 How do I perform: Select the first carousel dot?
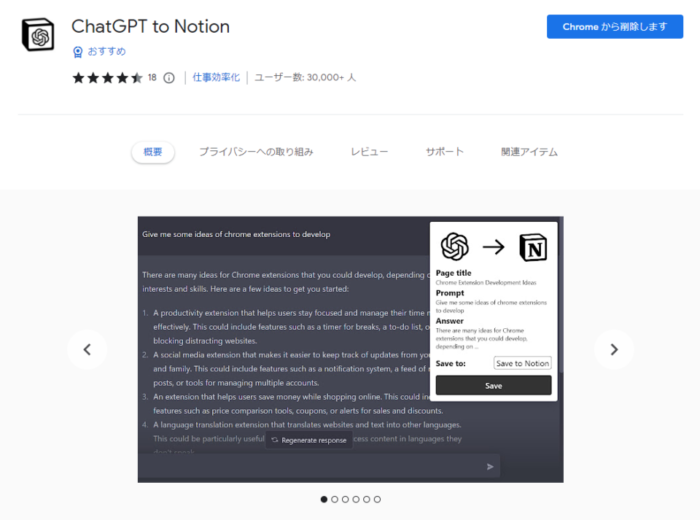click(x=324, y=499)
